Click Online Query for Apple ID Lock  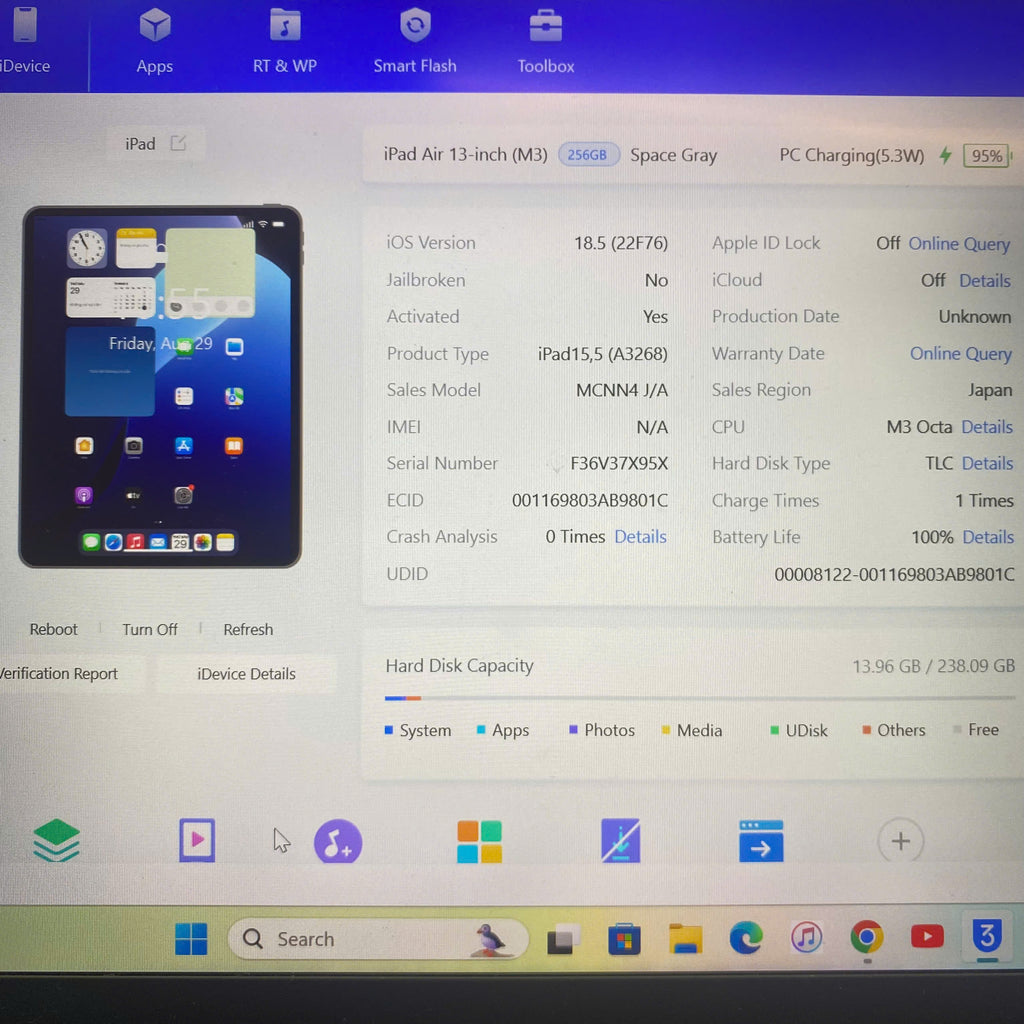click(959, 244)
